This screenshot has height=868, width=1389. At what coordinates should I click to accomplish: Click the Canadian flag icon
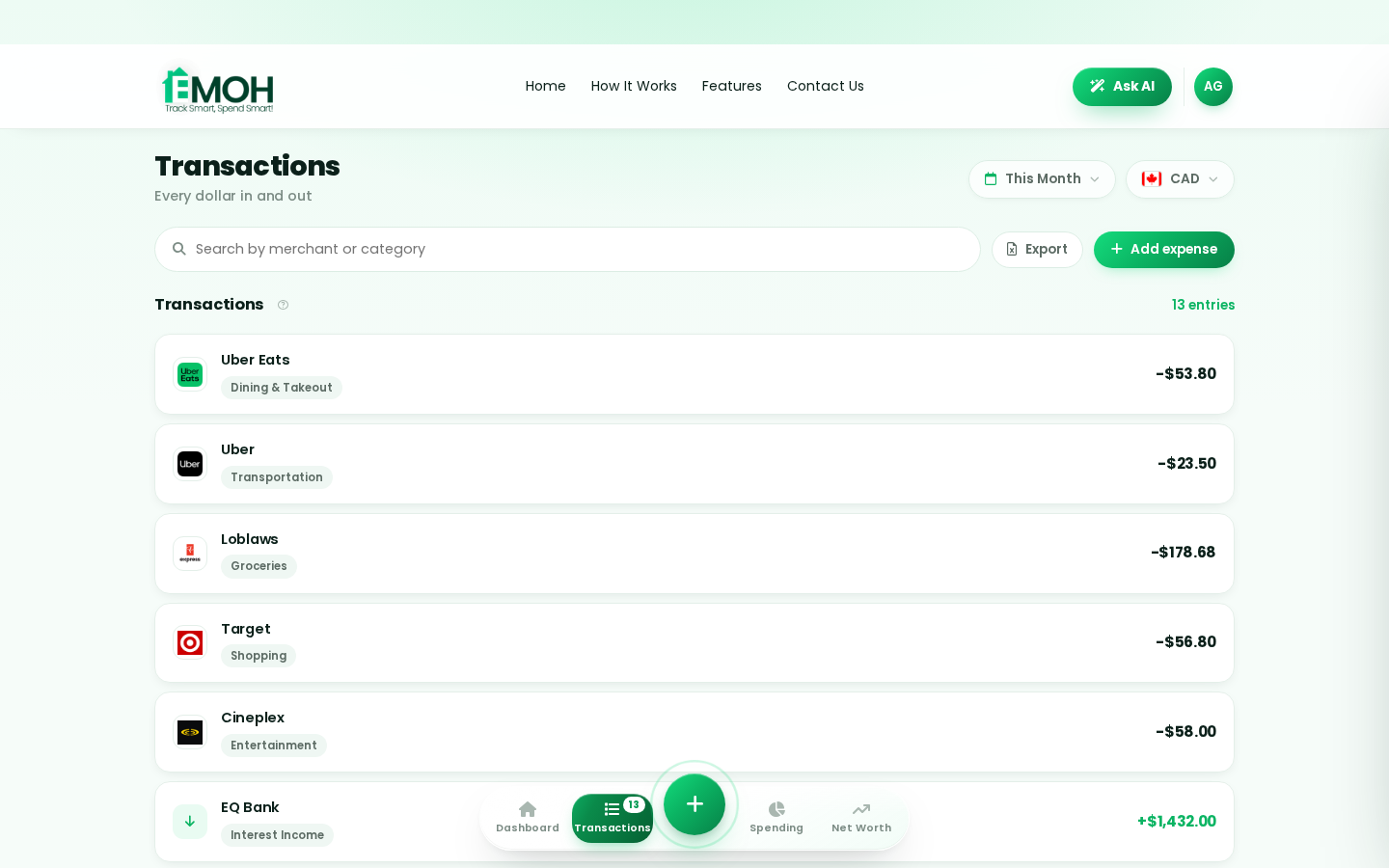(1152, 178)
